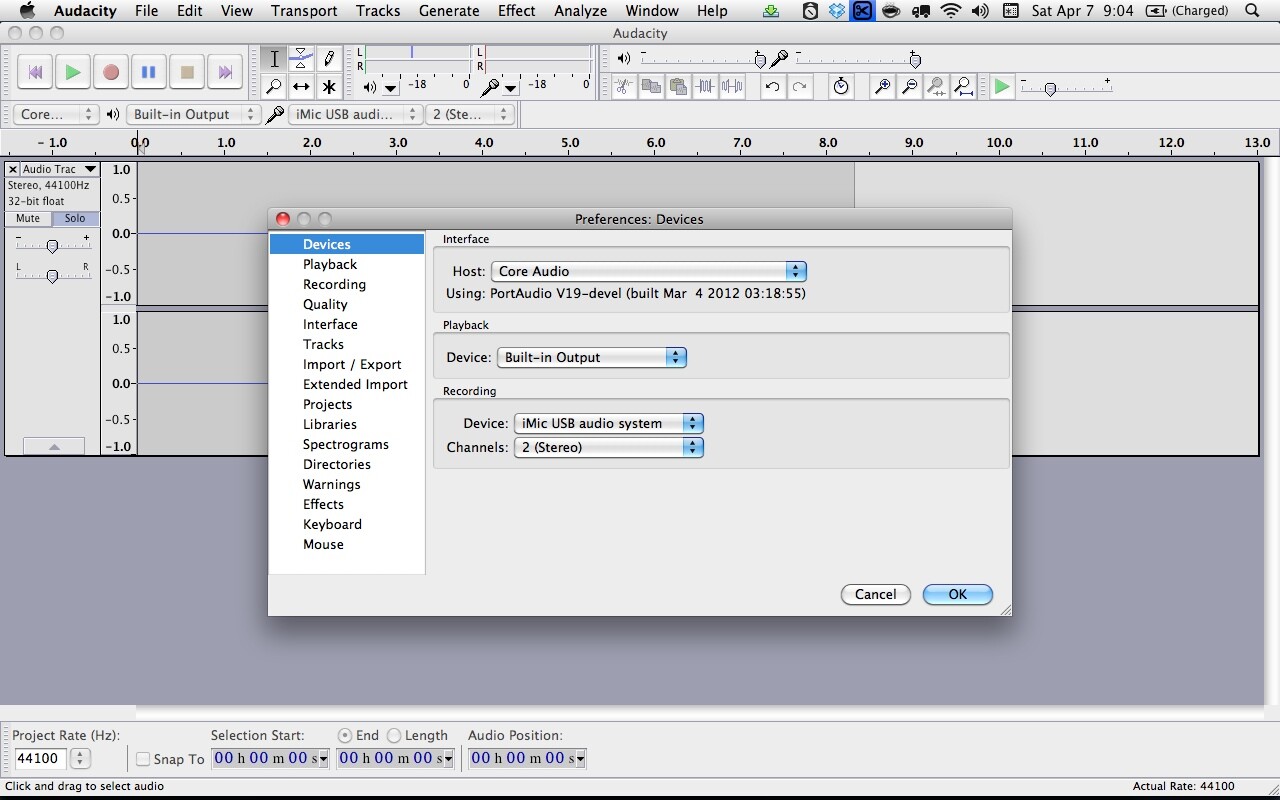Click the Stop transport button
Screen dimensions: 1280x800
[187, 72]
